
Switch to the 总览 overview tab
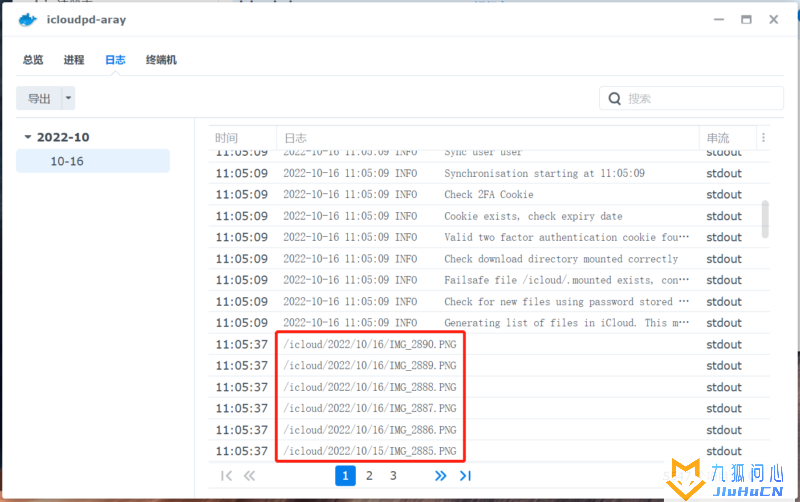(x=33, y=60)
